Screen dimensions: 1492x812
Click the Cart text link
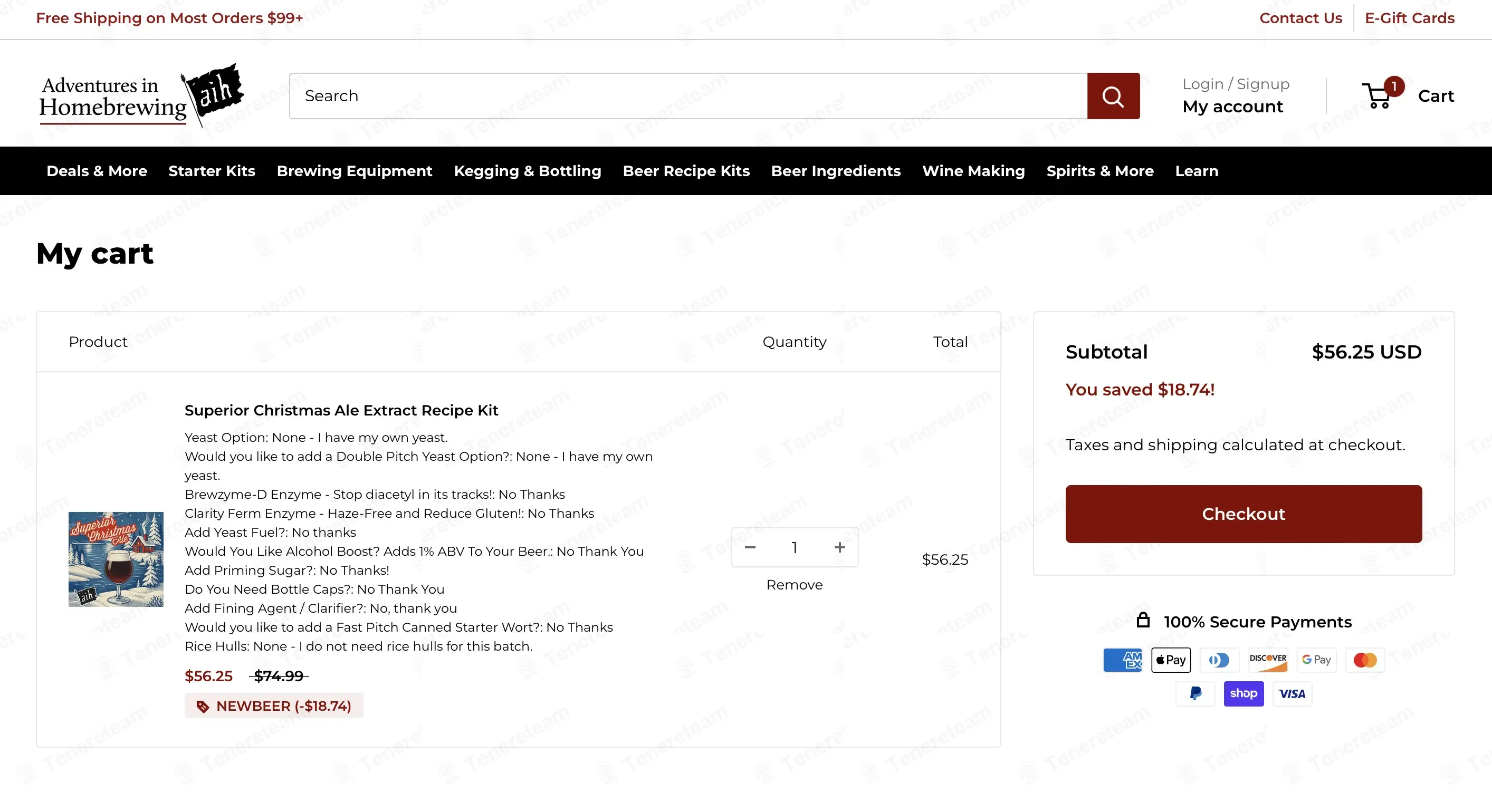click(x=1436, y=96)
